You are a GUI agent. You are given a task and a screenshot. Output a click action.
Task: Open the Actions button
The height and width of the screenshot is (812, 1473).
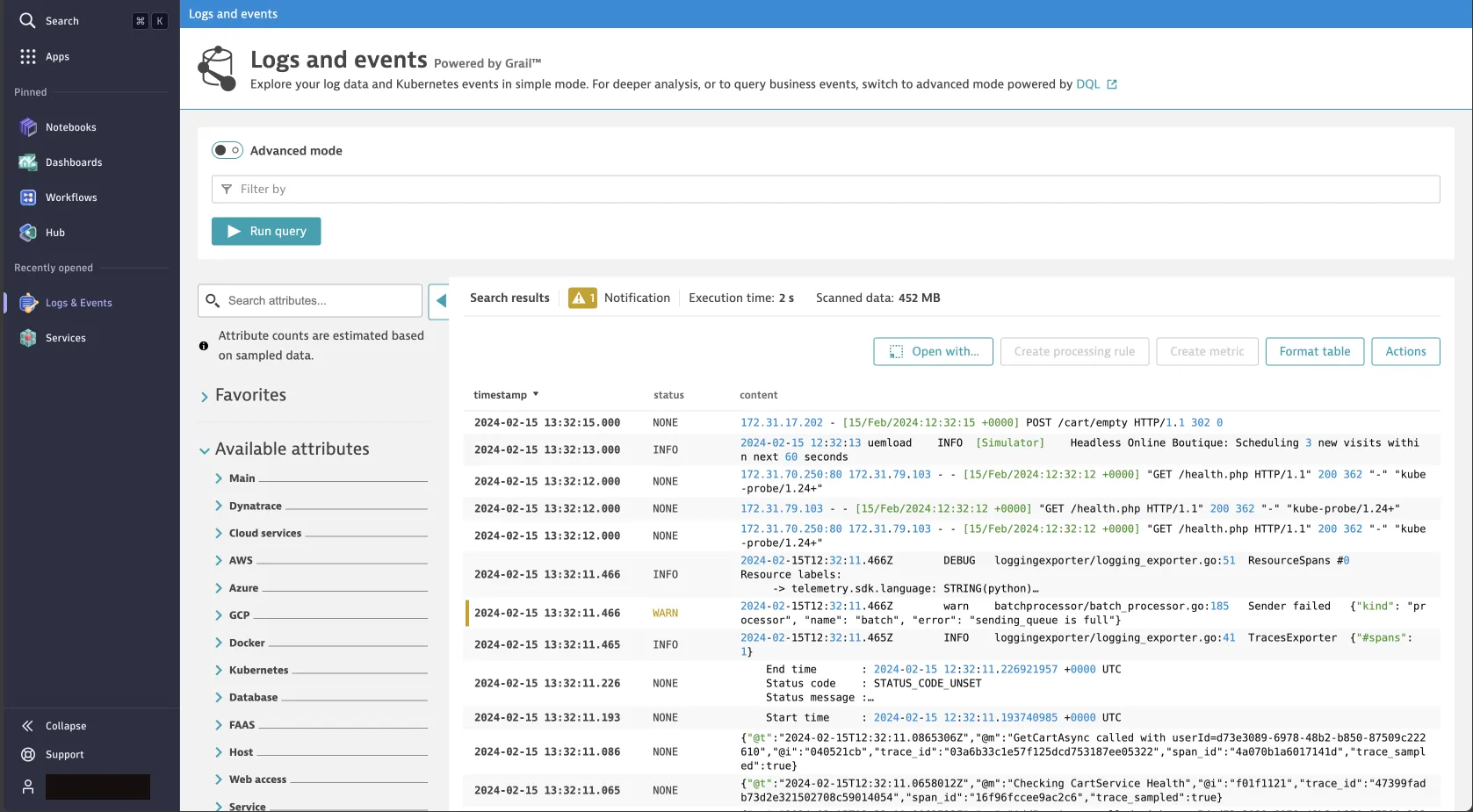point(1405,351)
